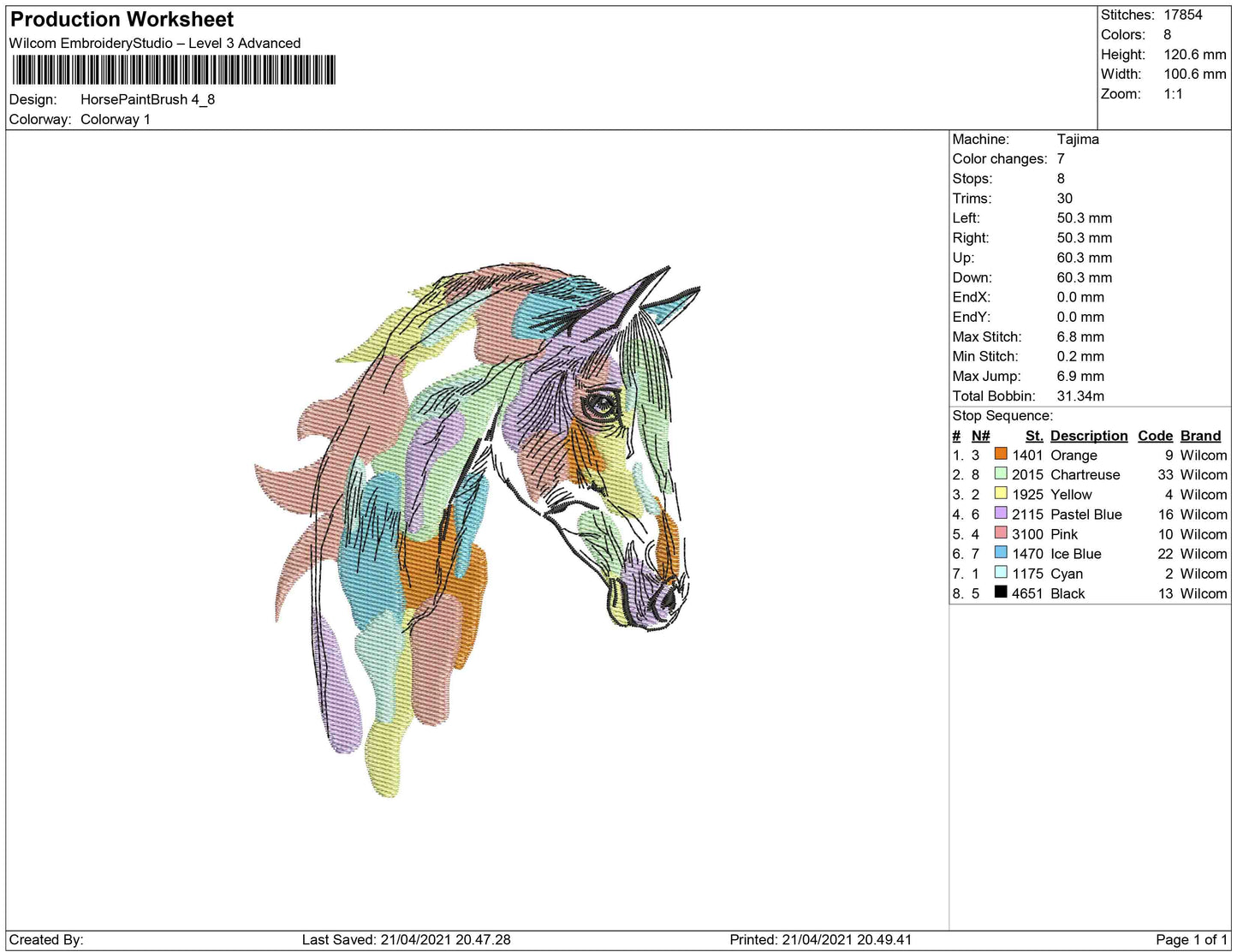Select the Black 4651 thread swatch
Screen dimensions: 1237x952
point(1000,592)
